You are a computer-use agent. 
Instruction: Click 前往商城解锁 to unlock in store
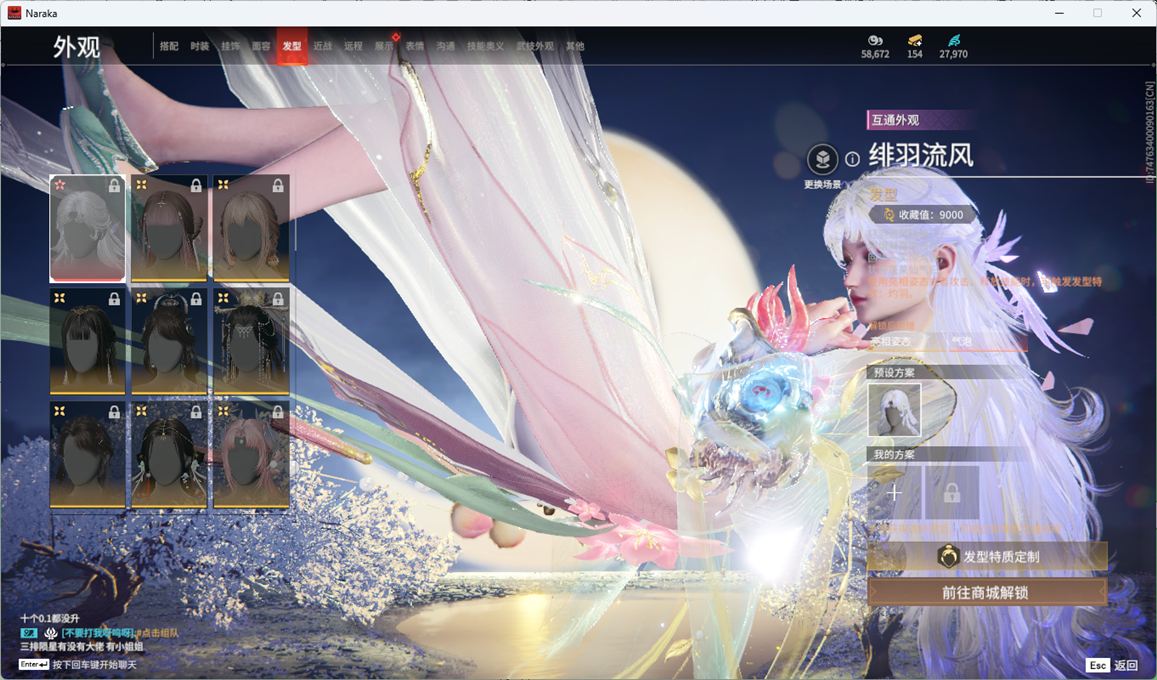click(987, 592)
